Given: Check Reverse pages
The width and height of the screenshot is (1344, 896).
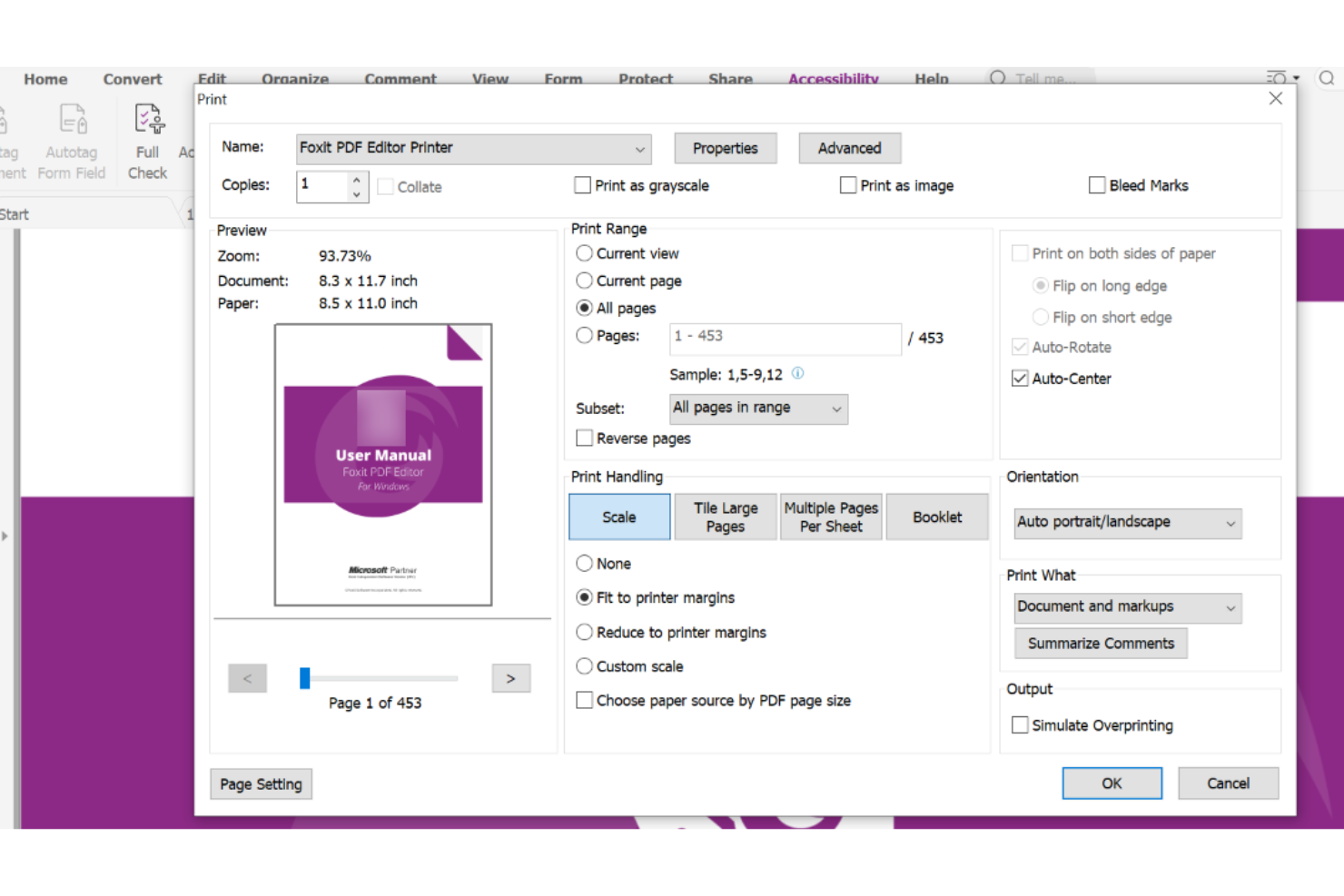Looking at the screenshot, I should [585, 438].
